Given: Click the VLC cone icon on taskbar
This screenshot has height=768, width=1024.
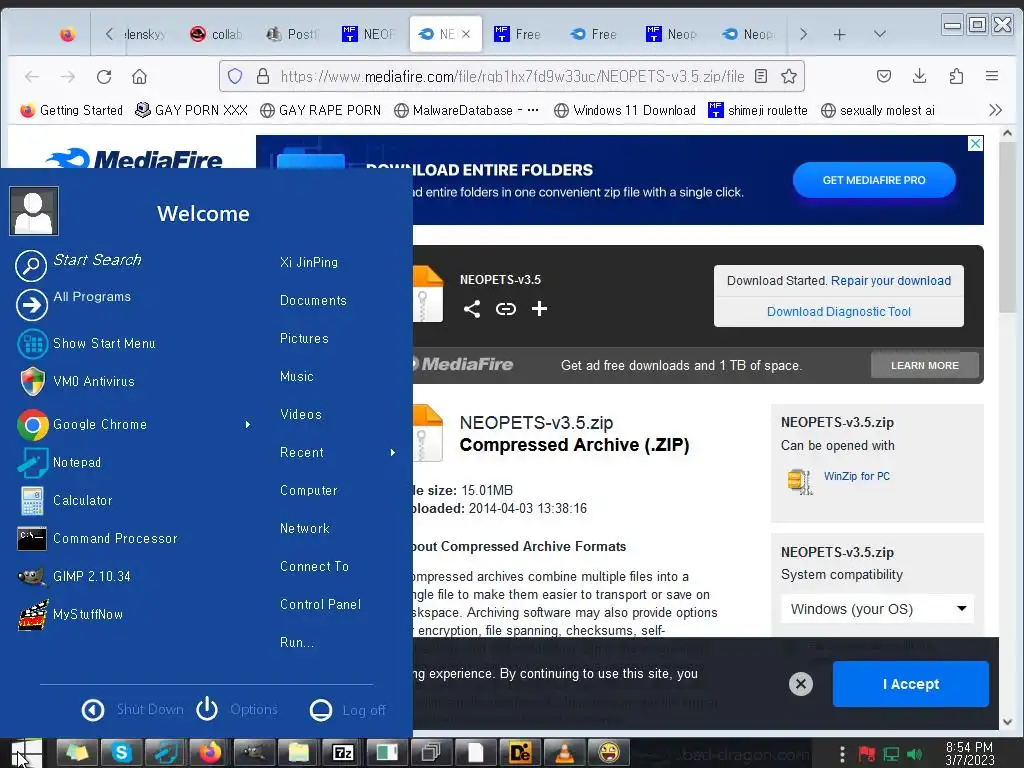Looking at the screenshot, I should point(564,753).
